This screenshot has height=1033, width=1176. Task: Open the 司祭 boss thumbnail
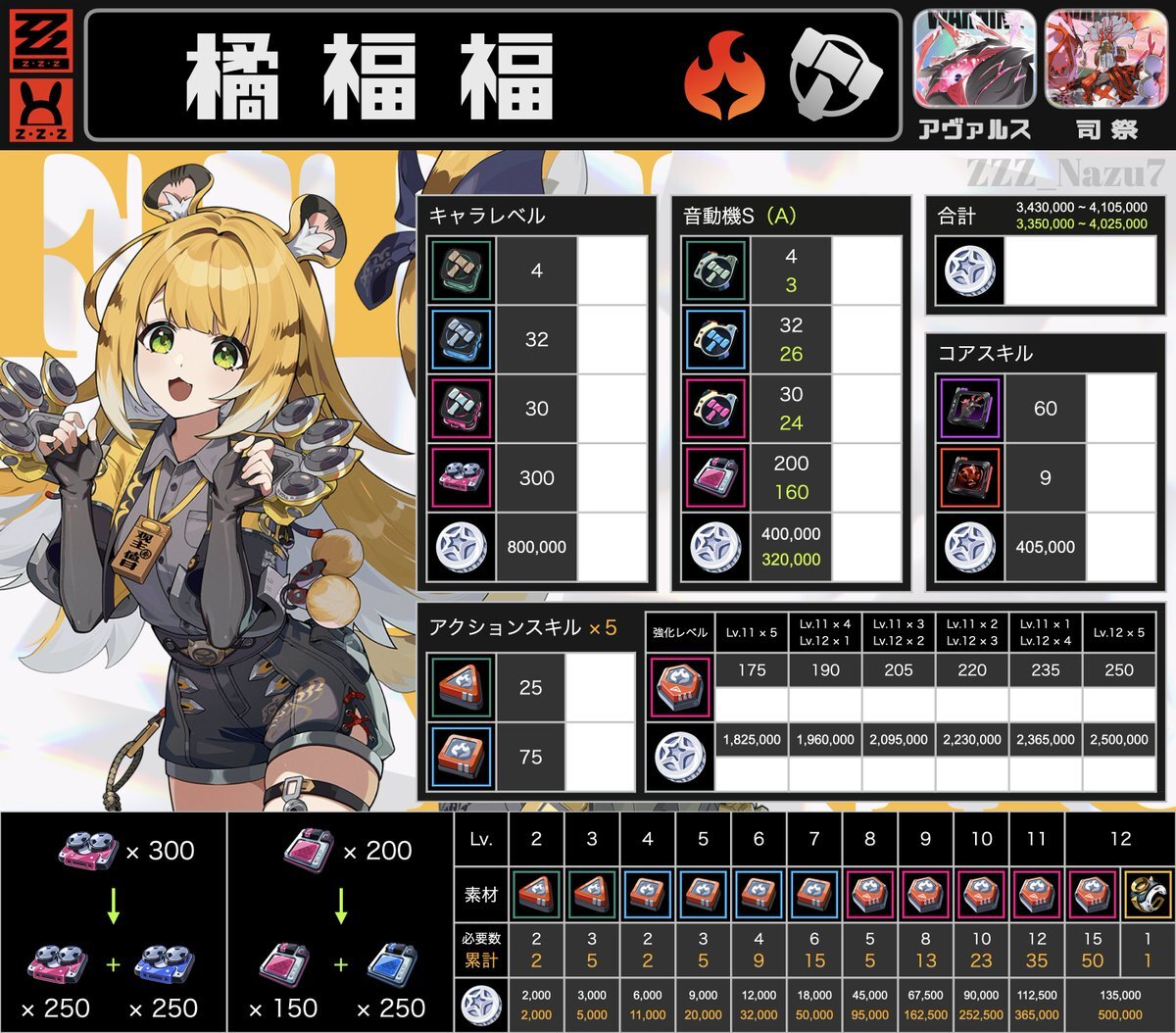tap(1105, 59)
